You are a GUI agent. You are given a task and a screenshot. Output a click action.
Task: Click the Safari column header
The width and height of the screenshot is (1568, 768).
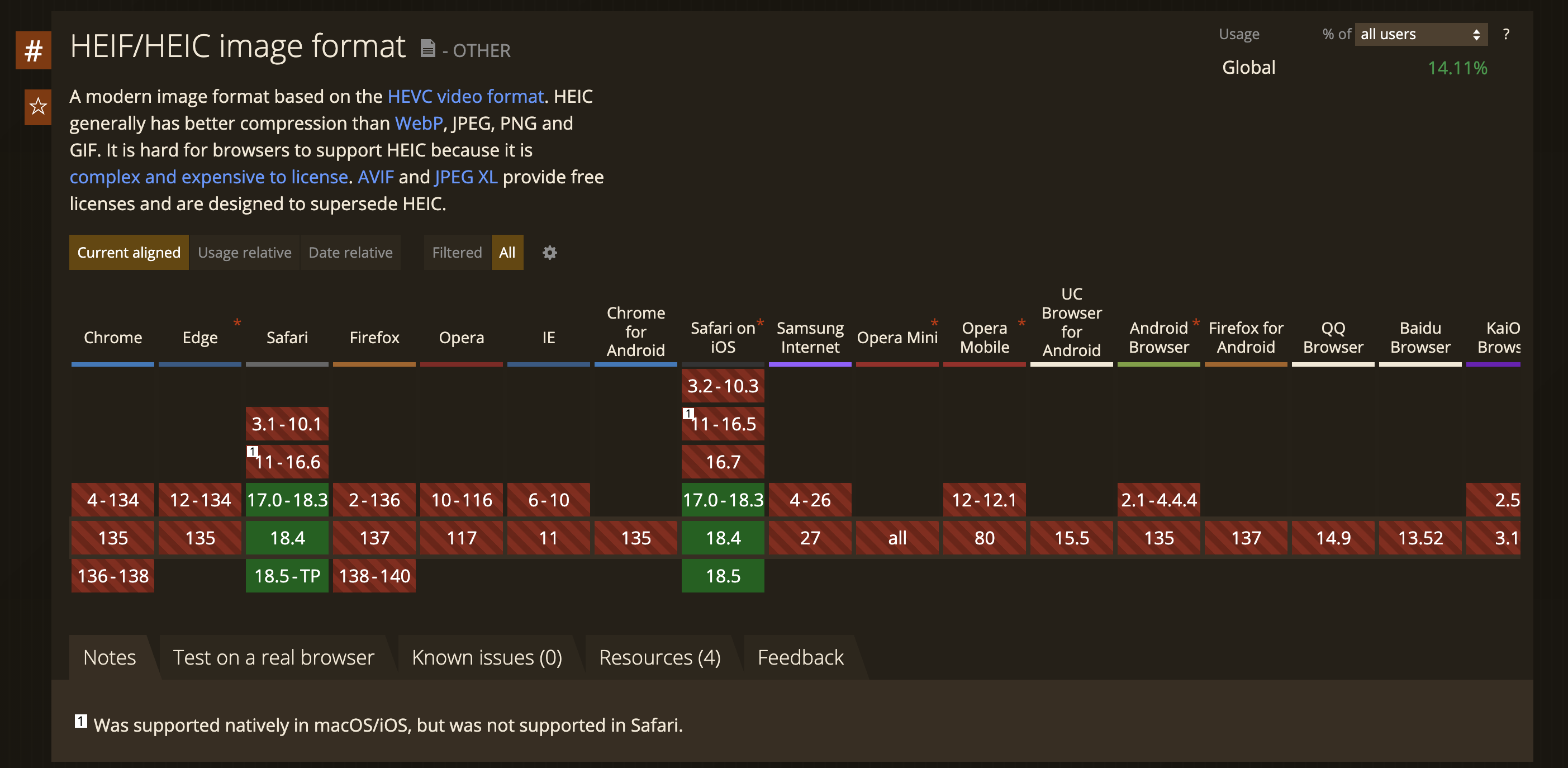click(287, 338)
